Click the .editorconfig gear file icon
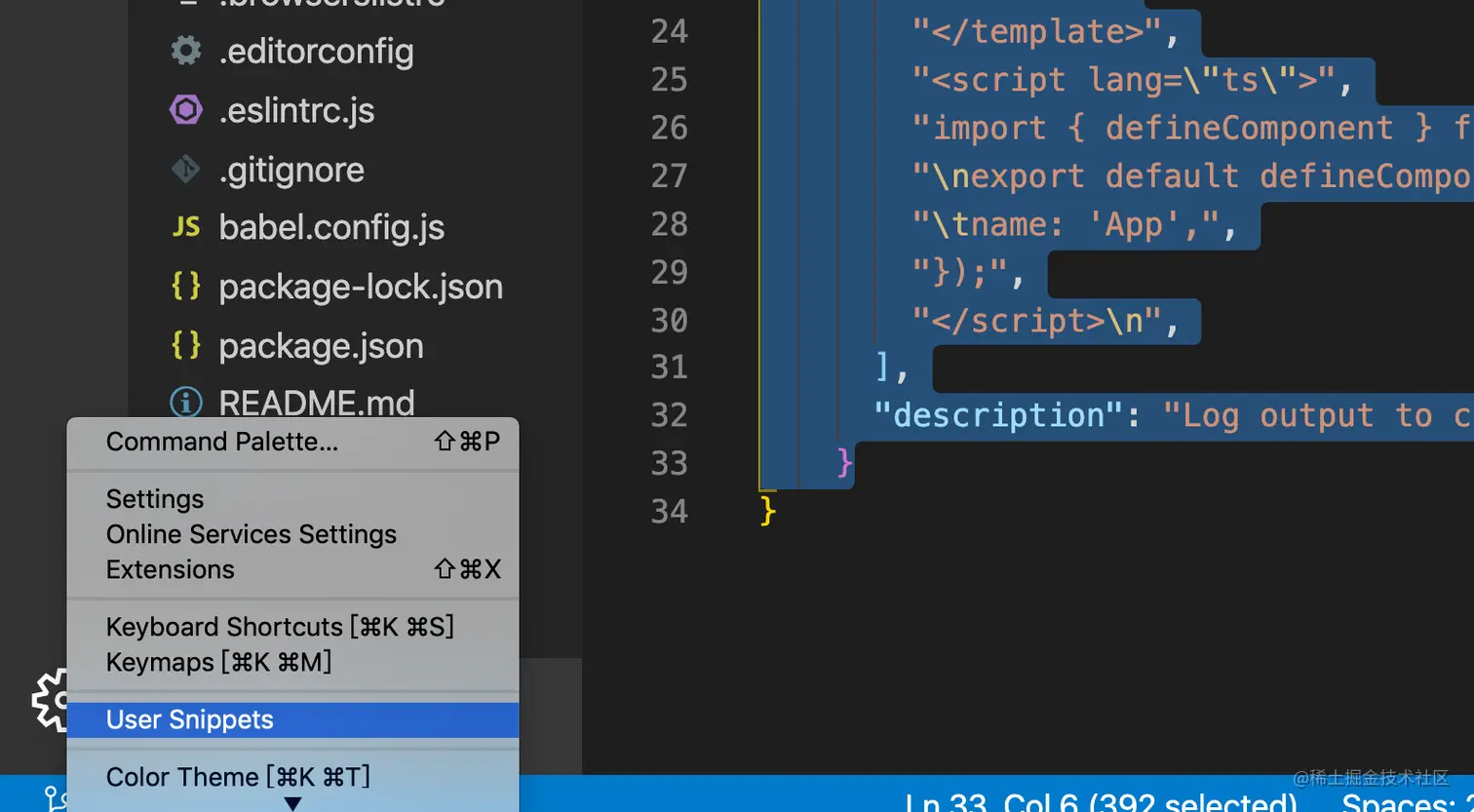Viewport: 1474px width, 812px height. tap(185, 51)
